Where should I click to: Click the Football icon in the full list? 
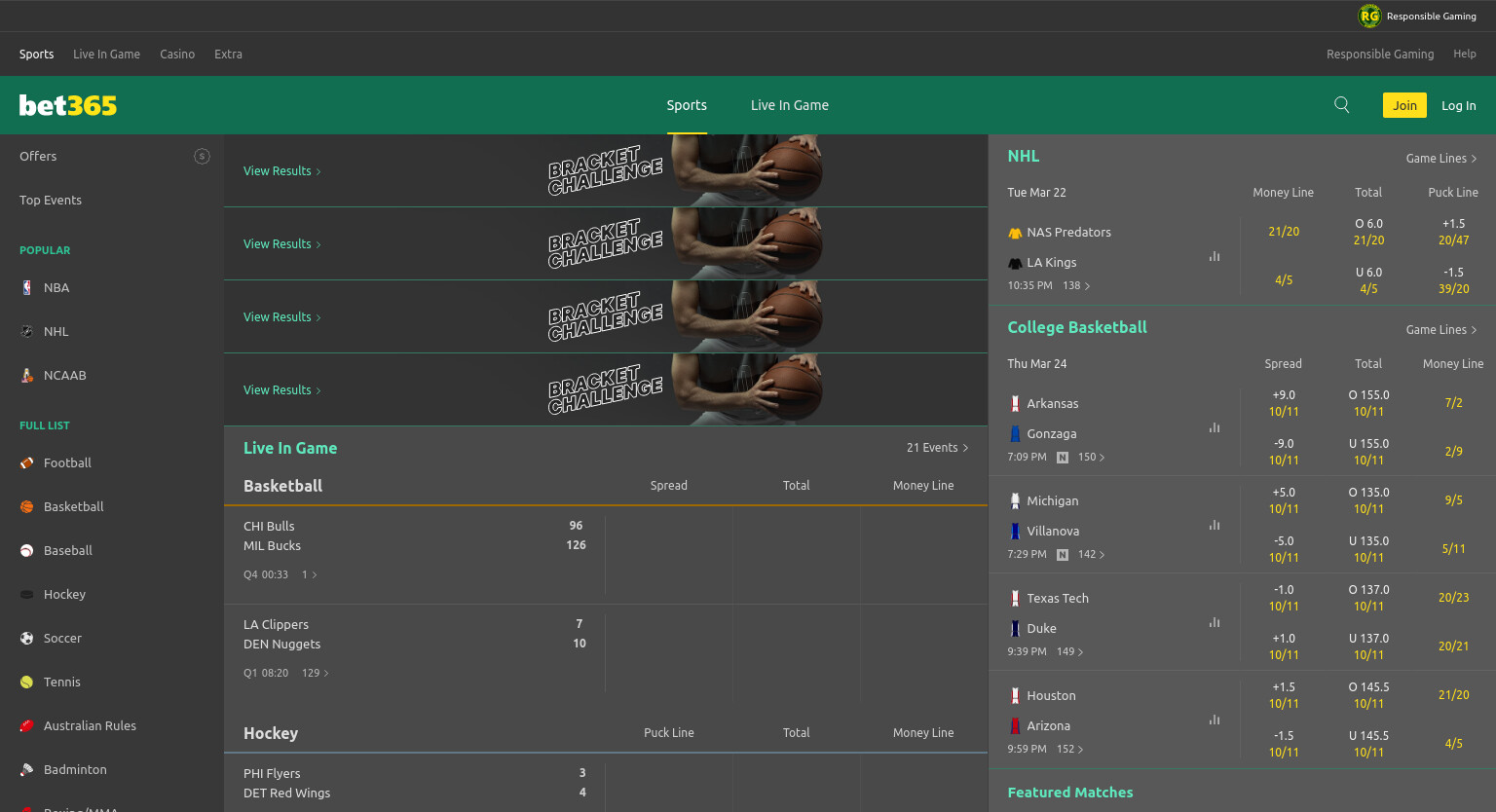[x=26, y=463]
